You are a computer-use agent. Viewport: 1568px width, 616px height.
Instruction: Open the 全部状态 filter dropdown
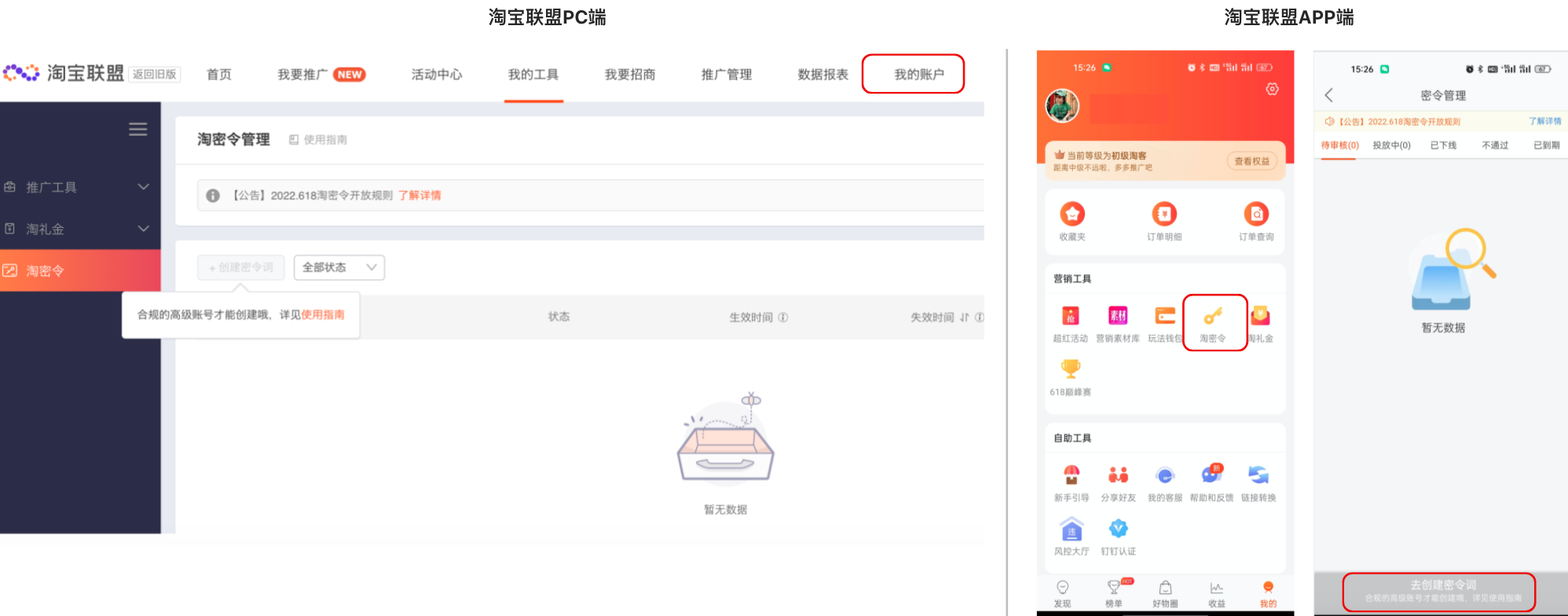pos(339,267)
